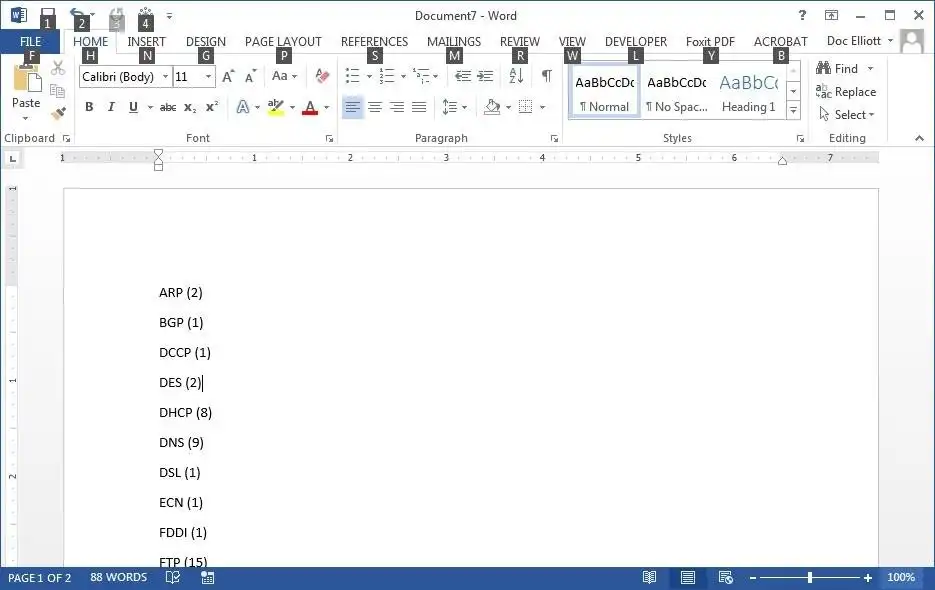The height and width of the screenshot is (590, 935).
Task: Click the Copy icon
Action: 57,91
